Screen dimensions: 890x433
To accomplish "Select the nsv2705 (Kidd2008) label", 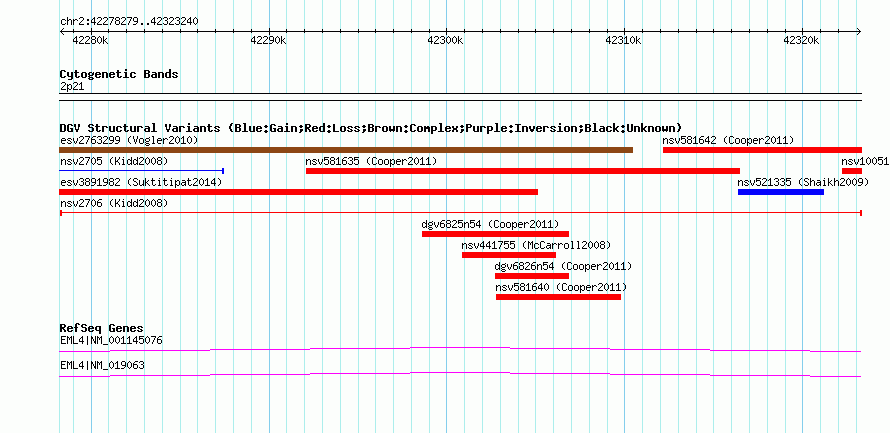I will click(x=114, y=161).
